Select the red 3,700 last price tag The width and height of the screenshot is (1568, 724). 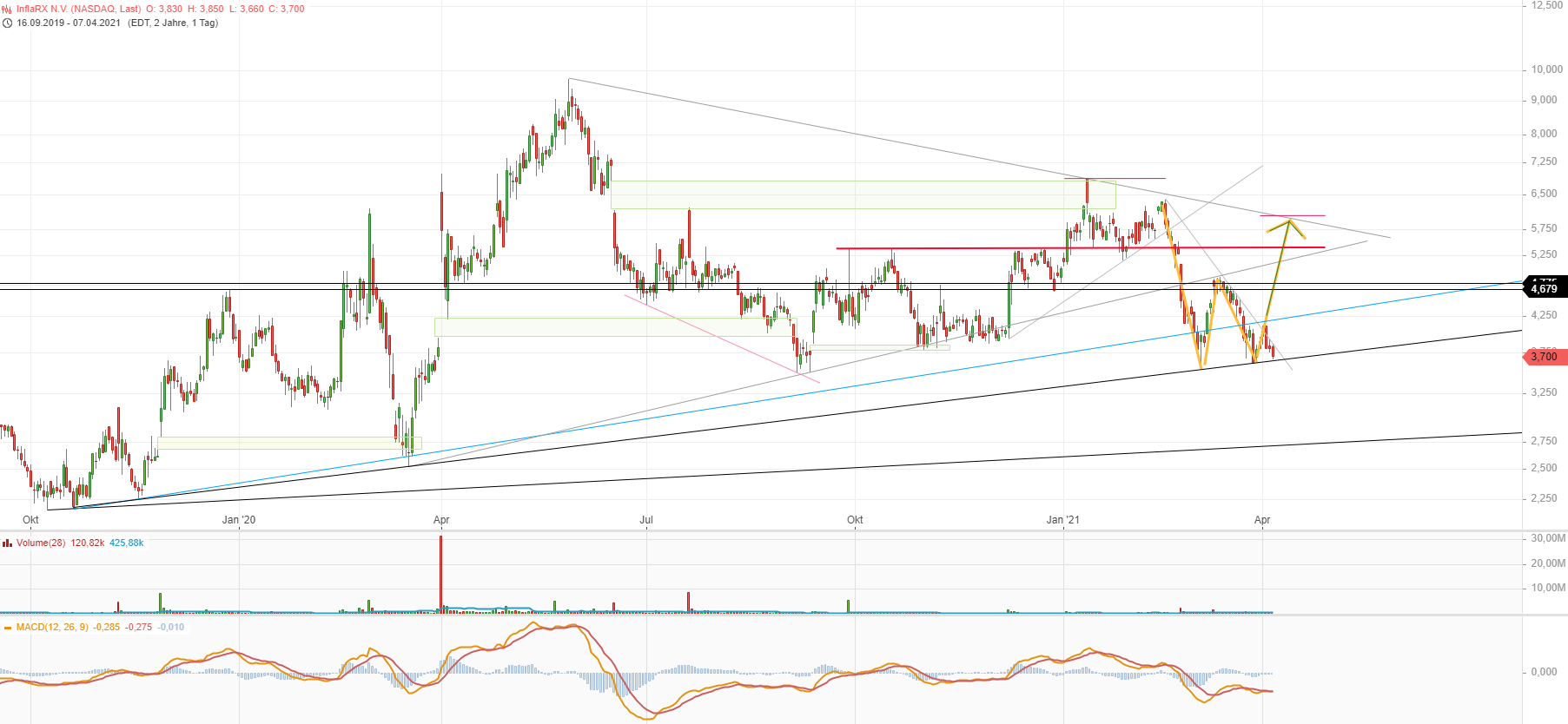click(x=1545, y=357)
